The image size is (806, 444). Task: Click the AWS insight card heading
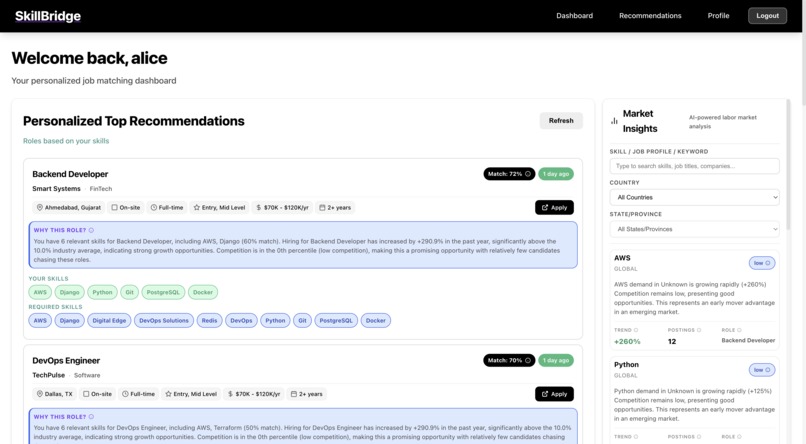[622, 258]
